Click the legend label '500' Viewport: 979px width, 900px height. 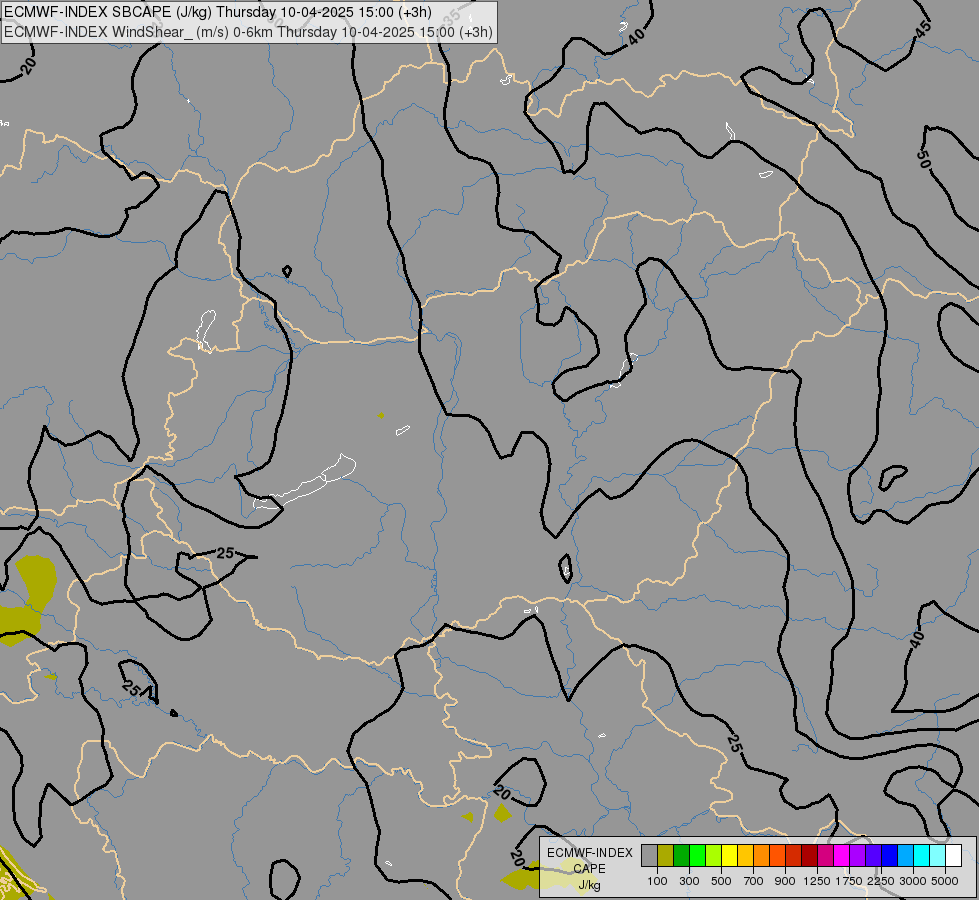click(x=721, y=881)
